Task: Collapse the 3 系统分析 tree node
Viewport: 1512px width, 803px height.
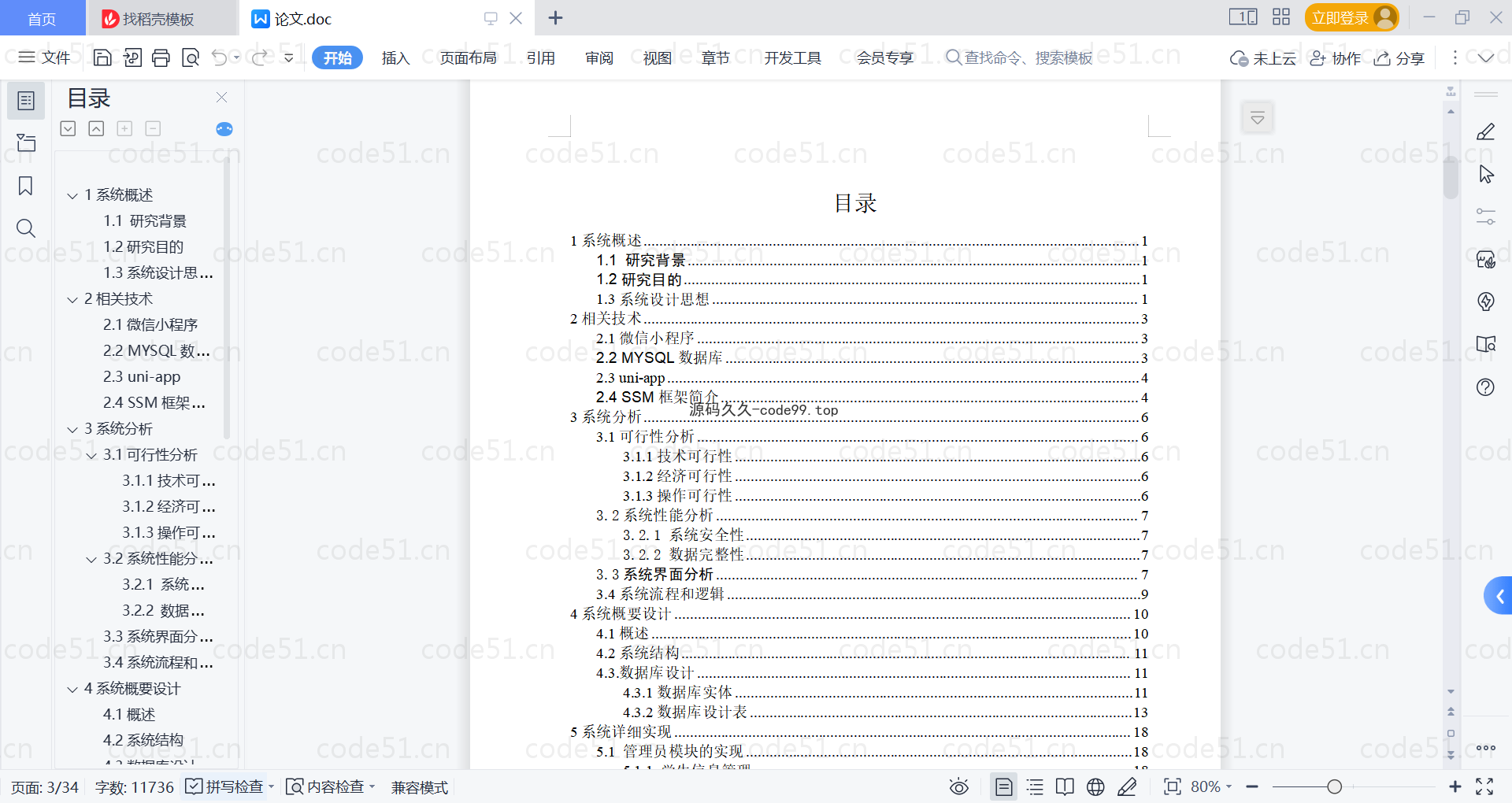Action: pos(72,429)
